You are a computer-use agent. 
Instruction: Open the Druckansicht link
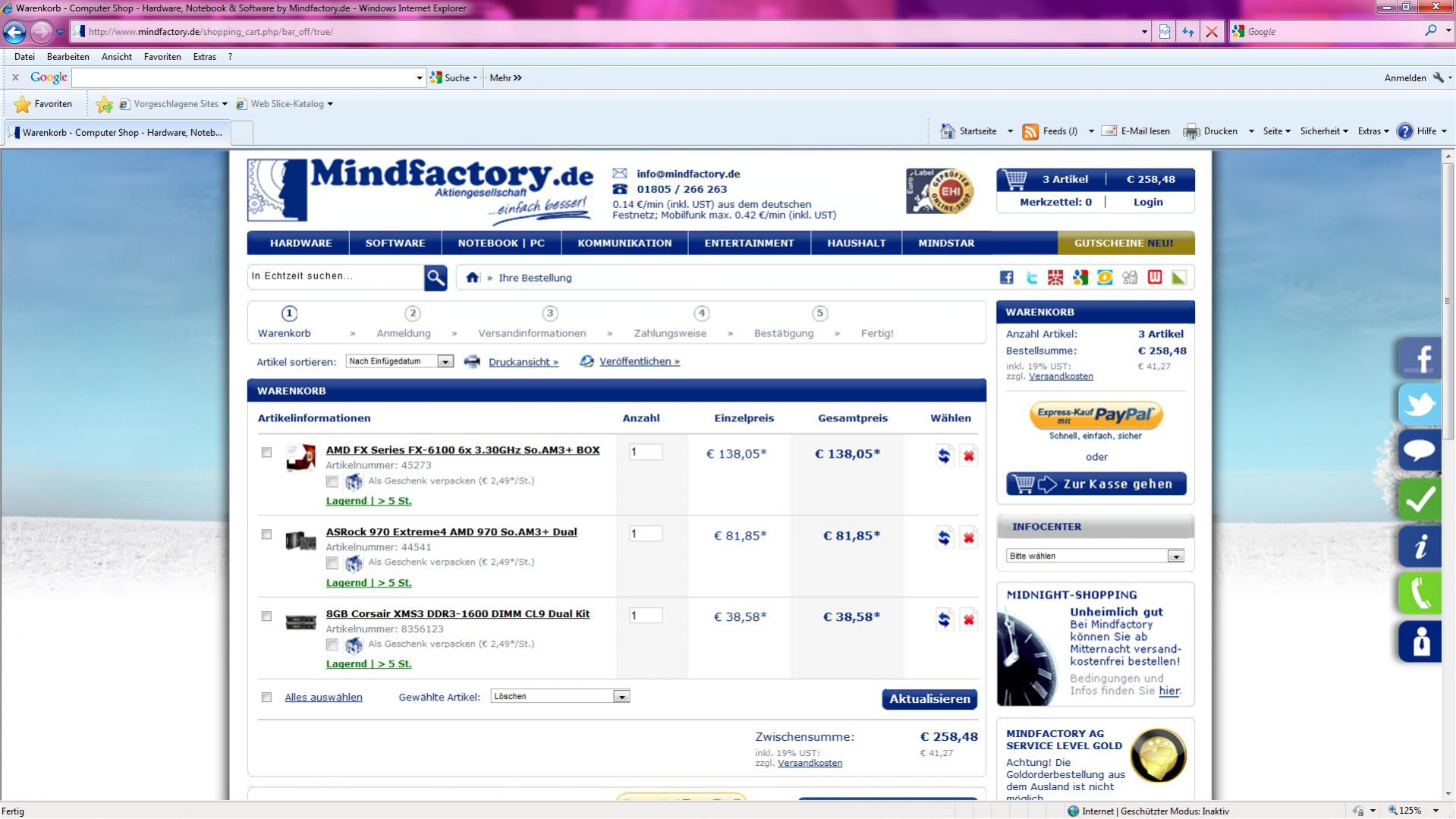524,362
